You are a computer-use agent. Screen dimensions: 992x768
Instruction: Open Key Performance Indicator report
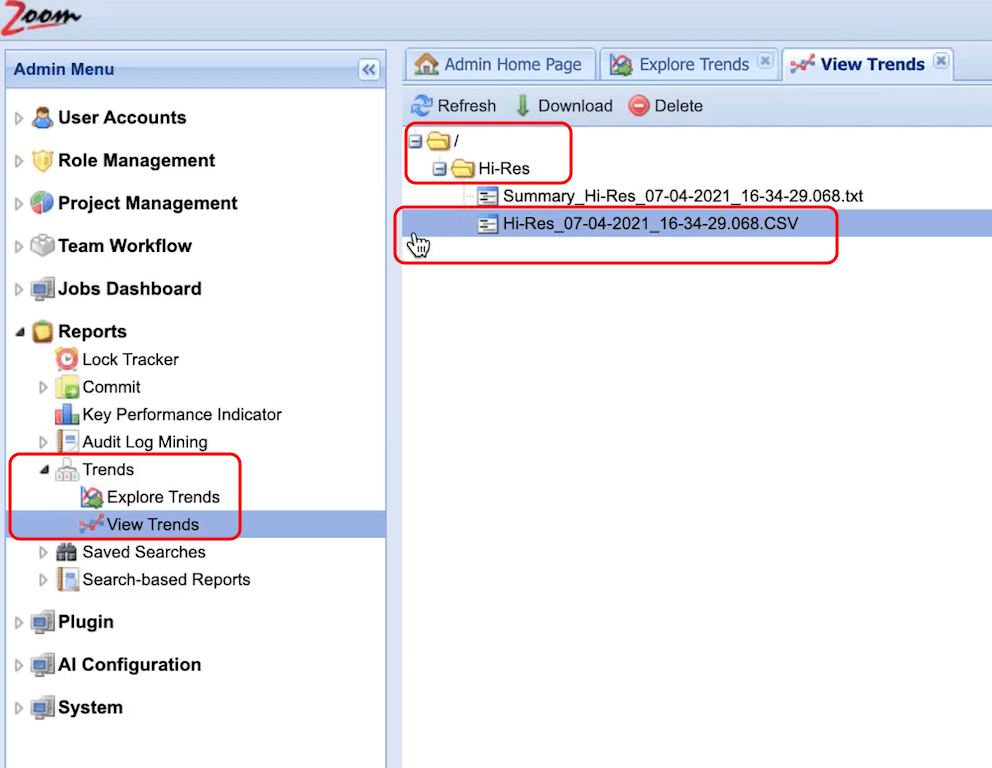coord(182,414)
